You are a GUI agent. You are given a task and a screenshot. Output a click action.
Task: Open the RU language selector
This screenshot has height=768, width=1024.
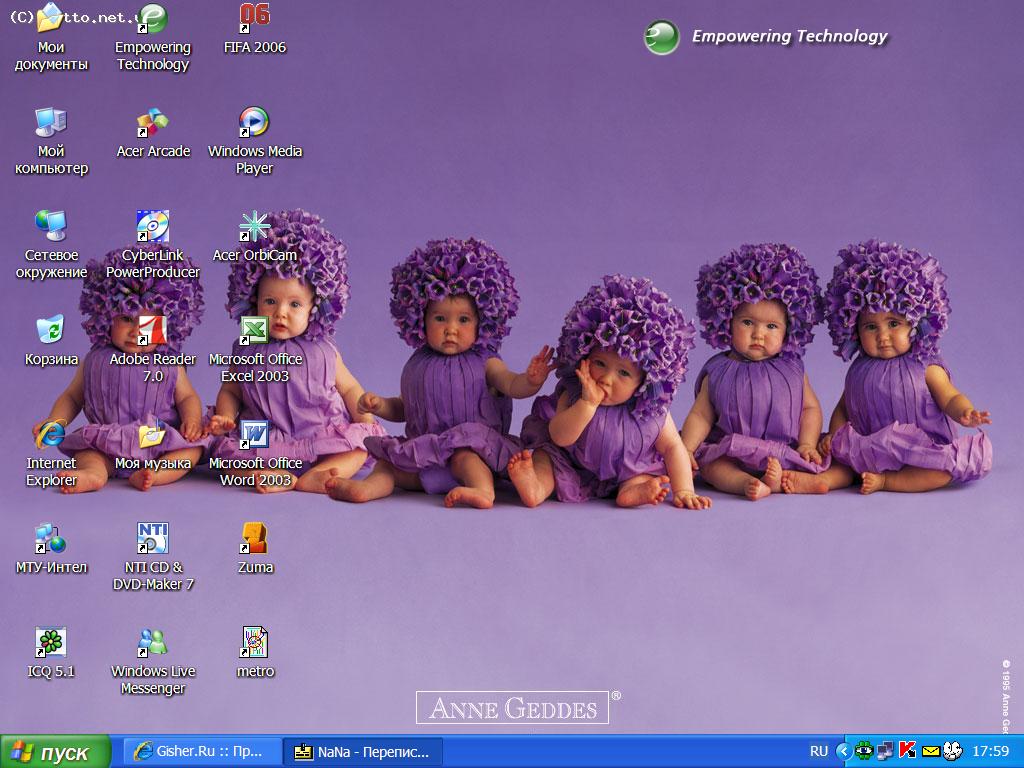point(818,751)
